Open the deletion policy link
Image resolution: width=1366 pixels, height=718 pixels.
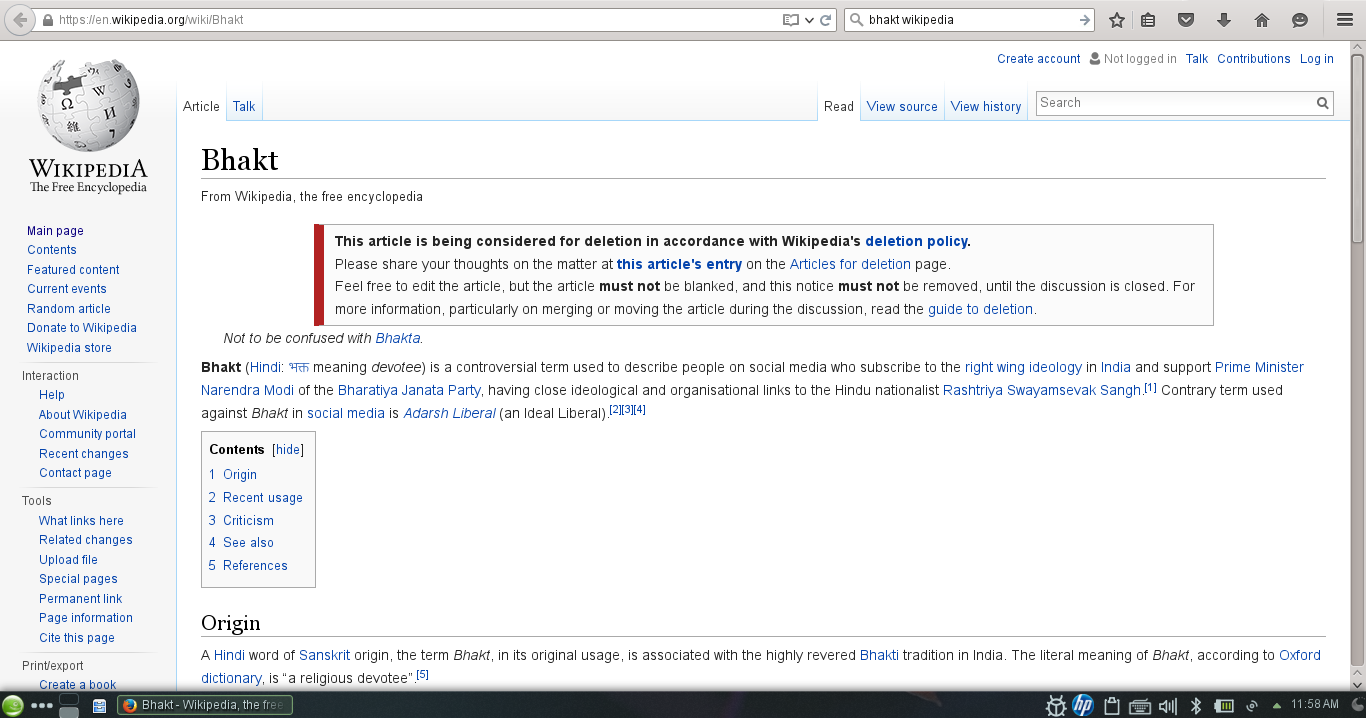click(916, 241)
